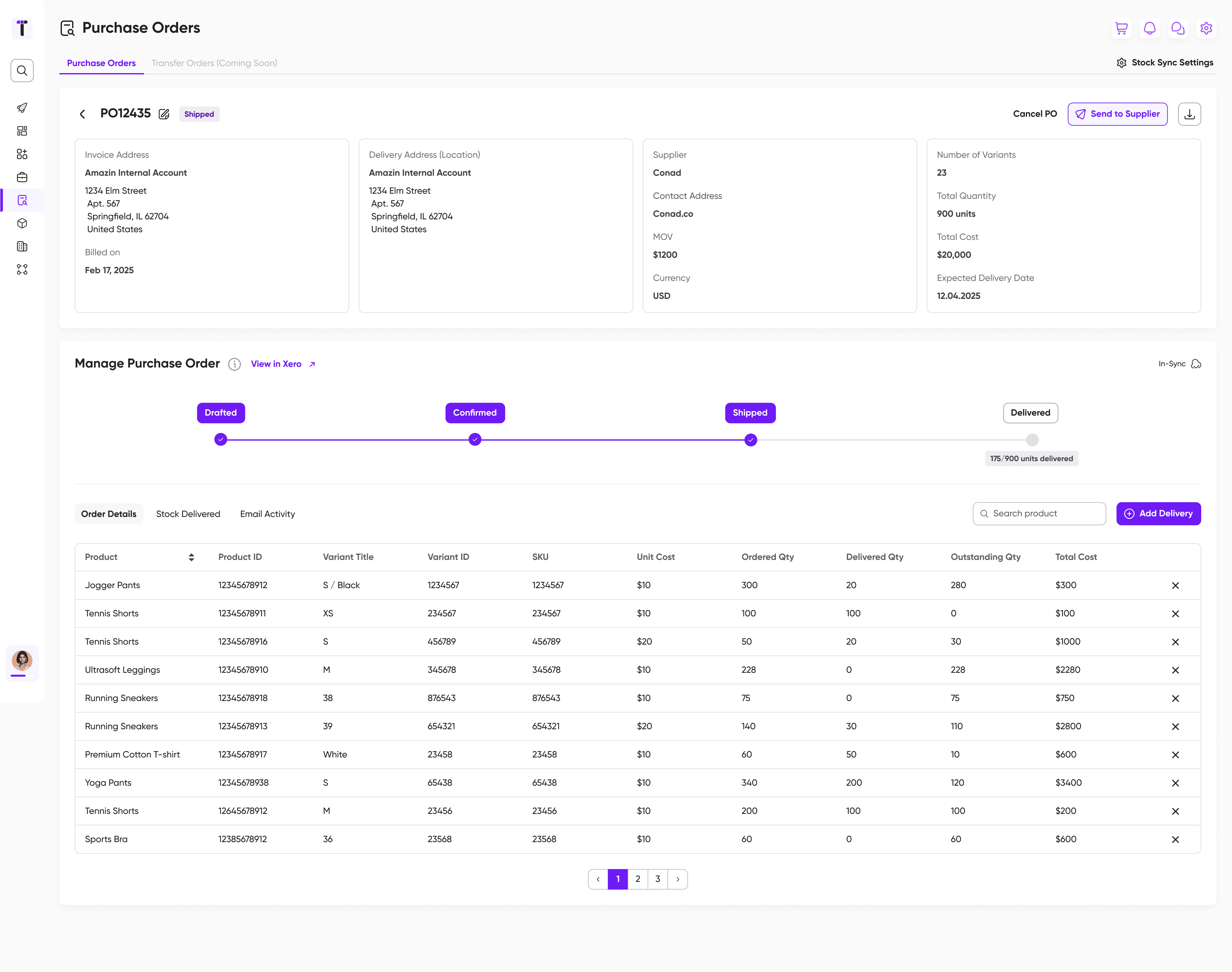Viewport: 1232px width, 972px height.
Task: Click the Shipped stage marker
Action: coord(751,440)
